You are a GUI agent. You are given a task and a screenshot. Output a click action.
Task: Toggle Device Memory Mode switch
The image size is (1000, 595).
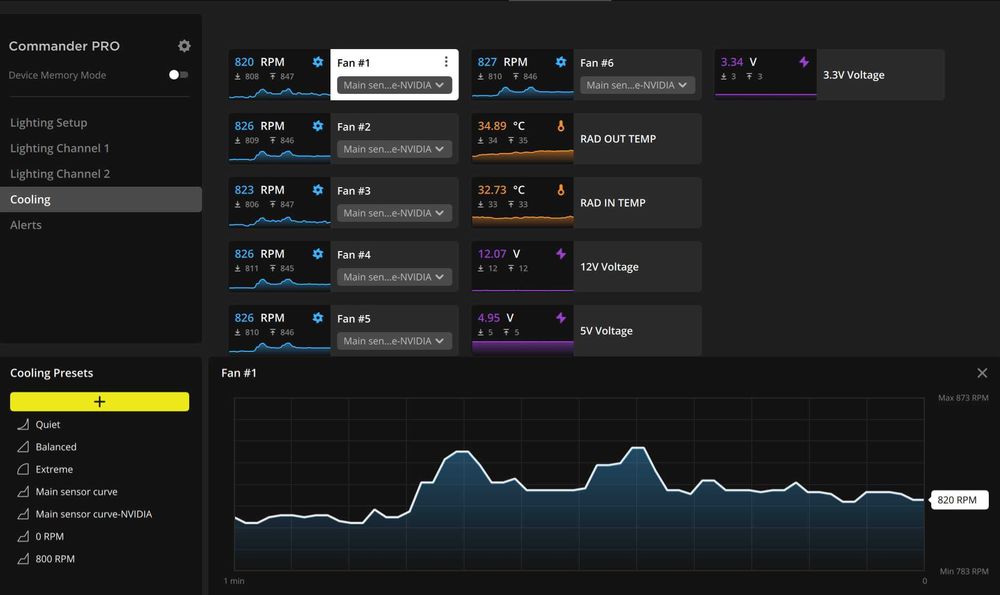point(178,75)
